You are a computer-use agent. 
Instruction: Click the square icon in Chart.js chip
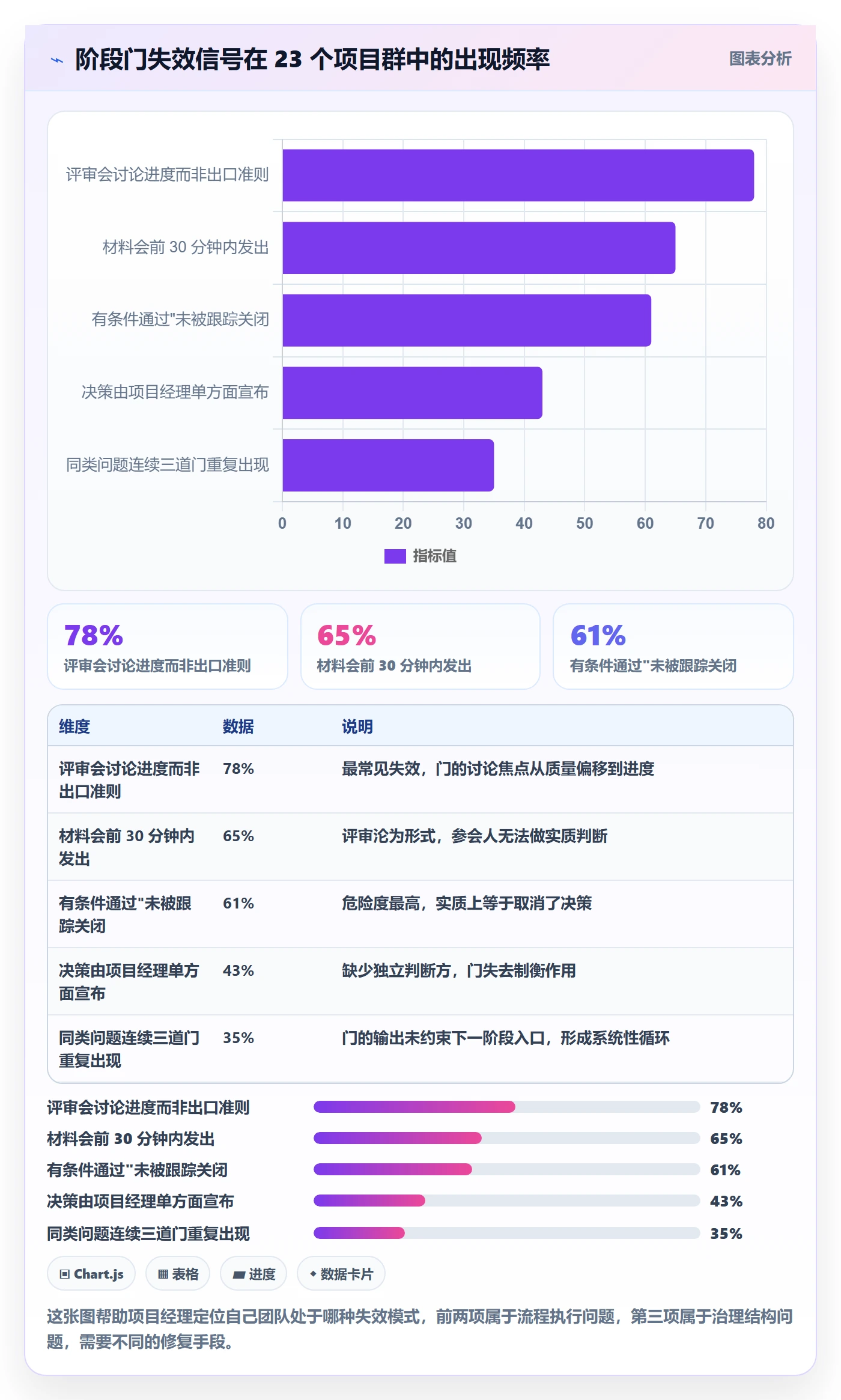tap(65, 1274)
